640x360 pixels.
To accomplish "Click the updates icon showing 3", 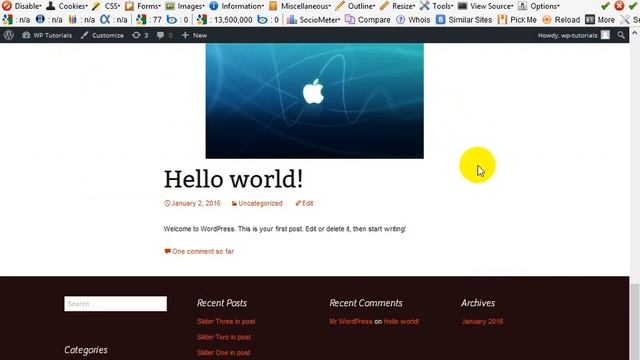I will [140, 36].
